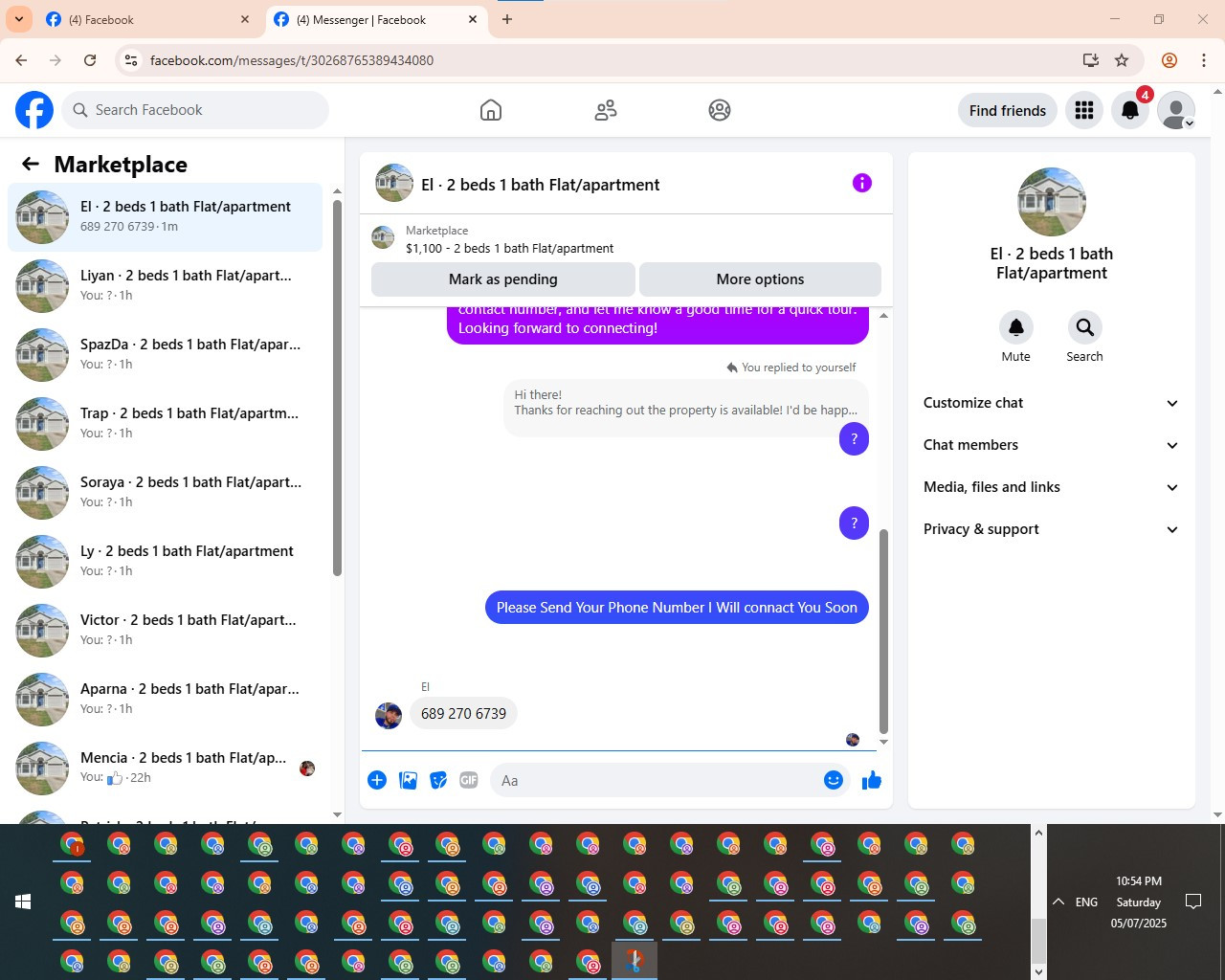Click the site information icon in address bar
This screenshot has width=1225, height=980.
[x=131, y=59]
